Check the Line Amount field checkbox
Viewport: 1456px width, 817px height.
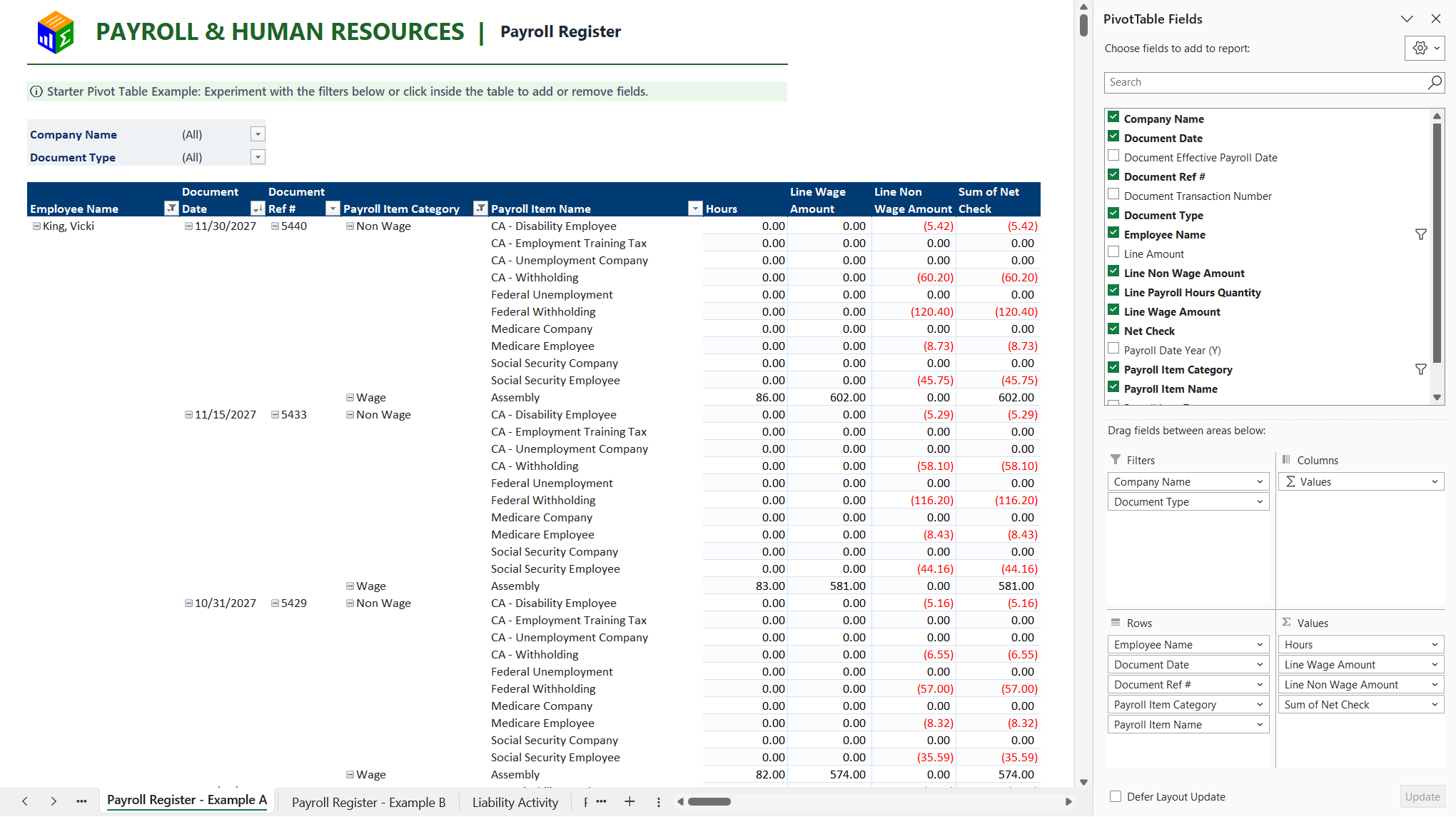click(x=1113, y=252)
